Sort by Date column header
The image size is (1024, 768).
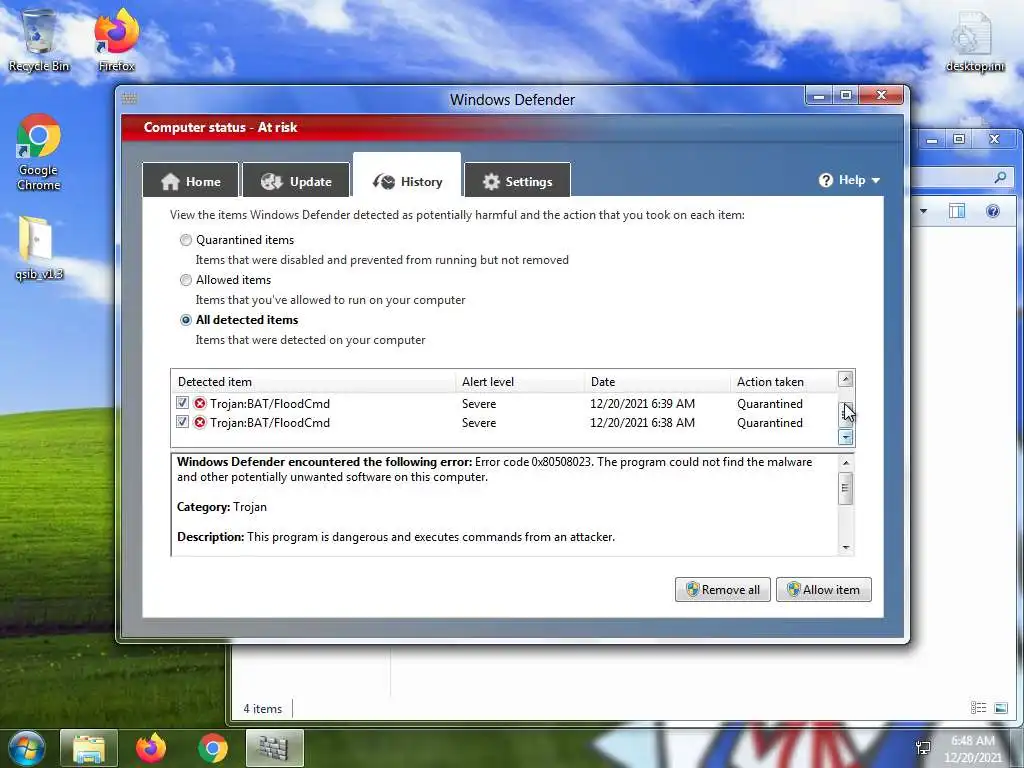click(x=657, y=381)
